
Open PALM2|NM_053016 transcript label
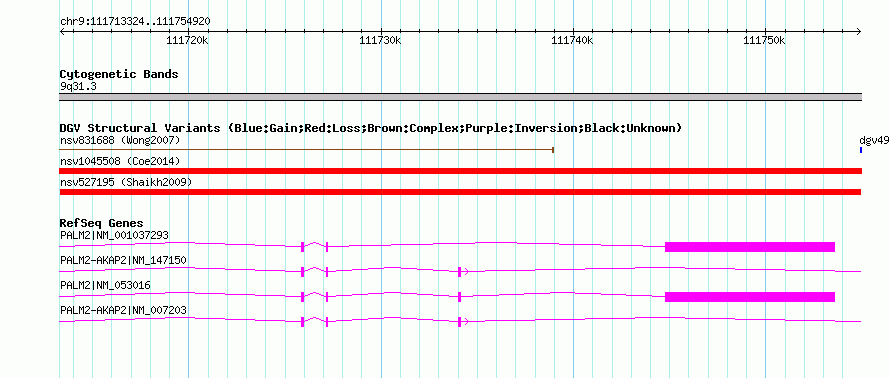click(x=105, y=285)
